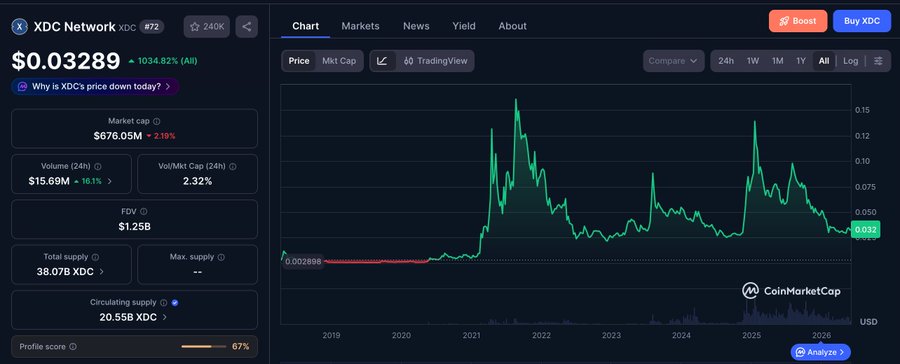Click the 0.032 current price tag
The image size is (900, 364).
tap(866, 230)
